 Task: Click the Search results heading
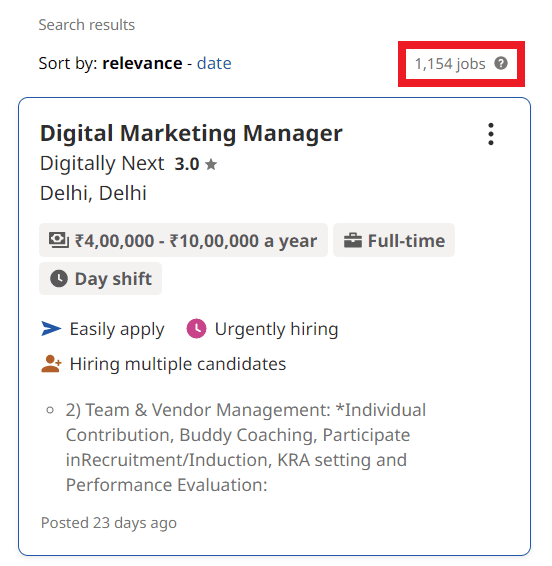tap(87, 25)
